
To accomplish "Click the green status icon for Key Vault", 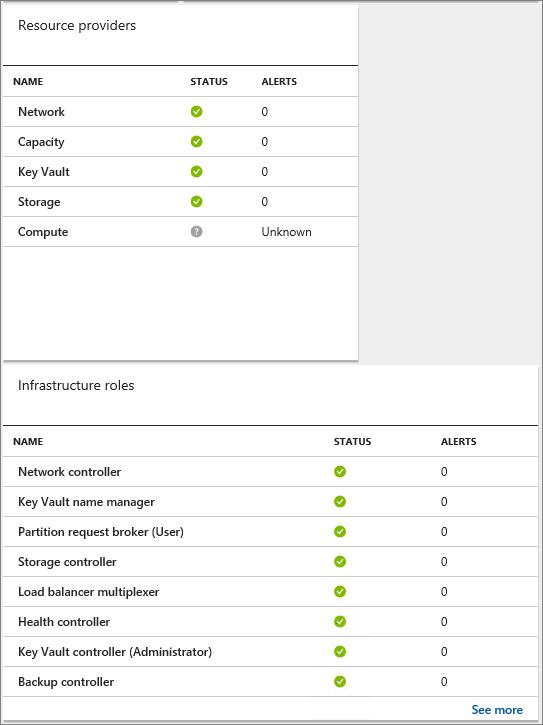I will tap(197, 172).
